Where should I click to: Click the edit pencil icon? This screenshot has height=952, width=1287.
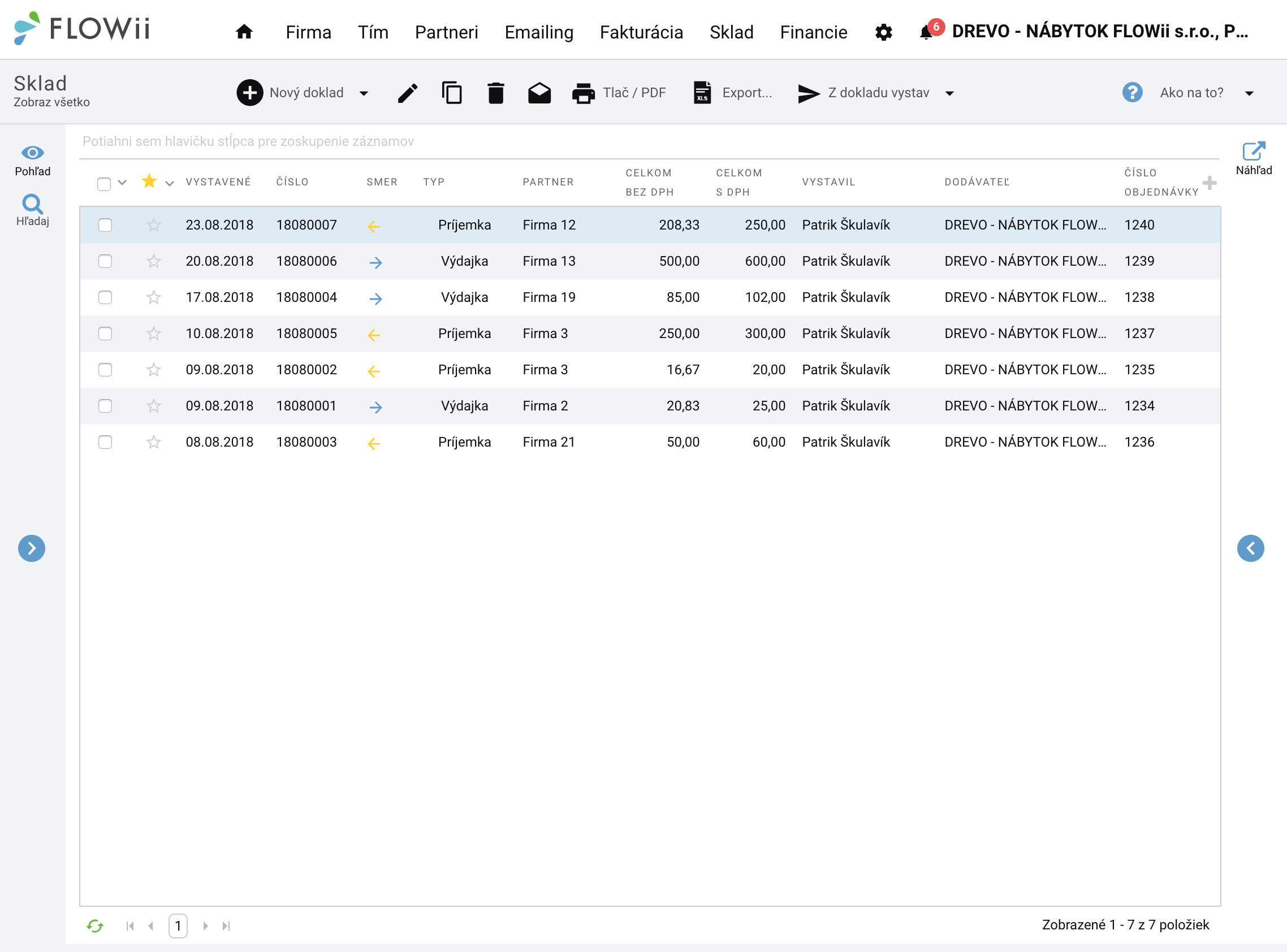pos(408,93)
